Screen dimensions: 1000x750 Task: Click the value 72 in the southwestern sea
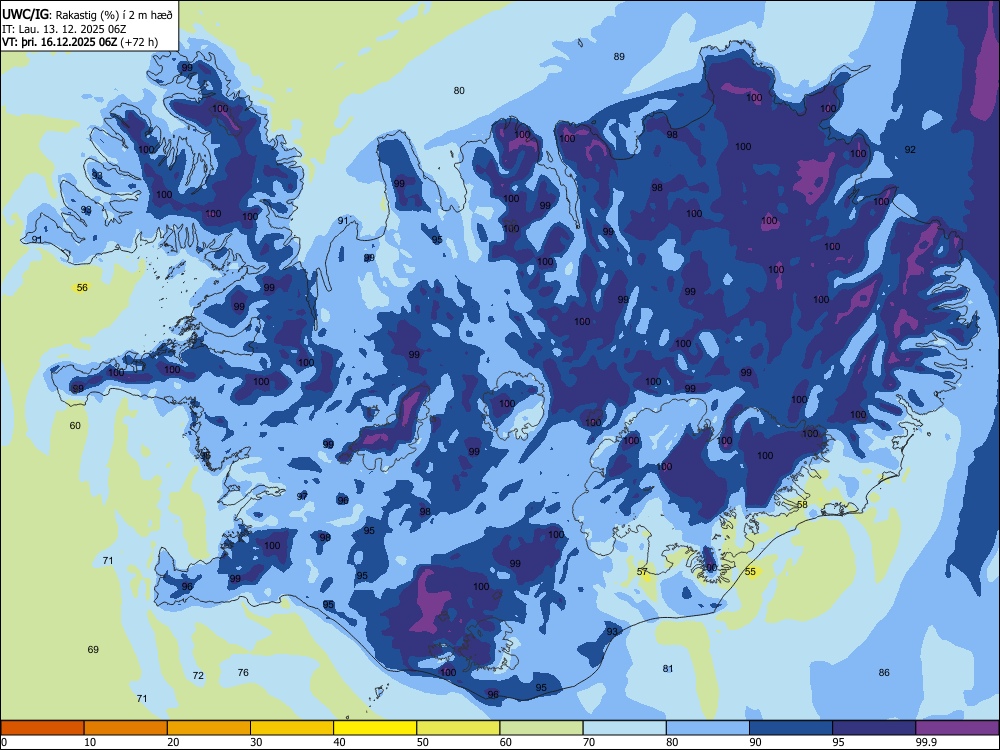pos(198,676)
